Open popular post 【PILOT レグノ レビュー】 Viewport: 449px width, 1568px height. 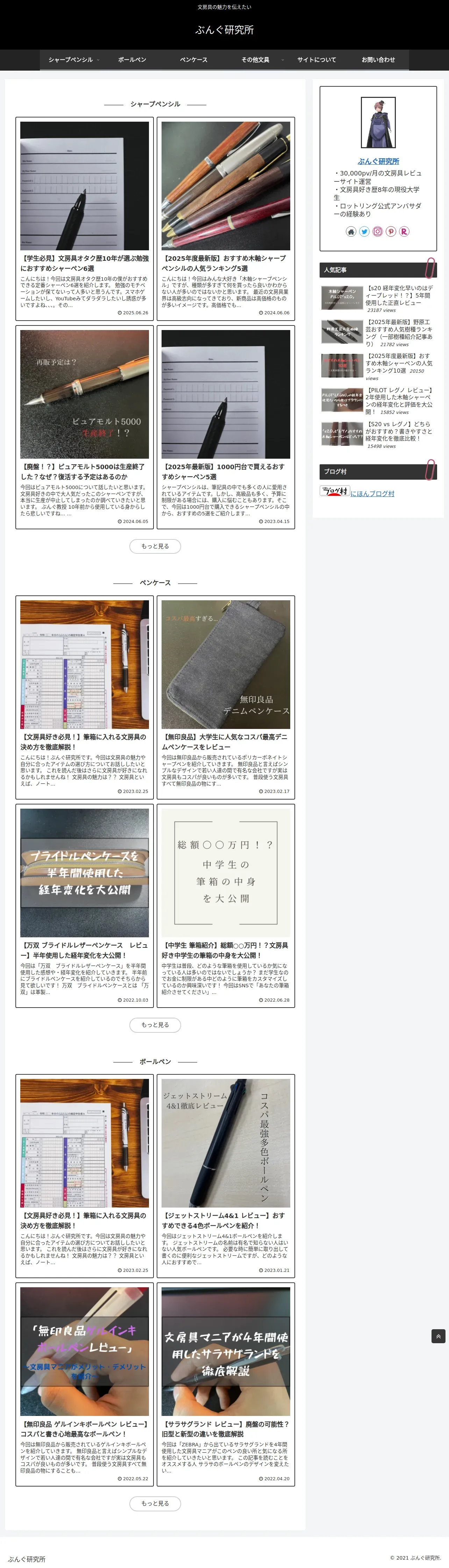[378, 401]
